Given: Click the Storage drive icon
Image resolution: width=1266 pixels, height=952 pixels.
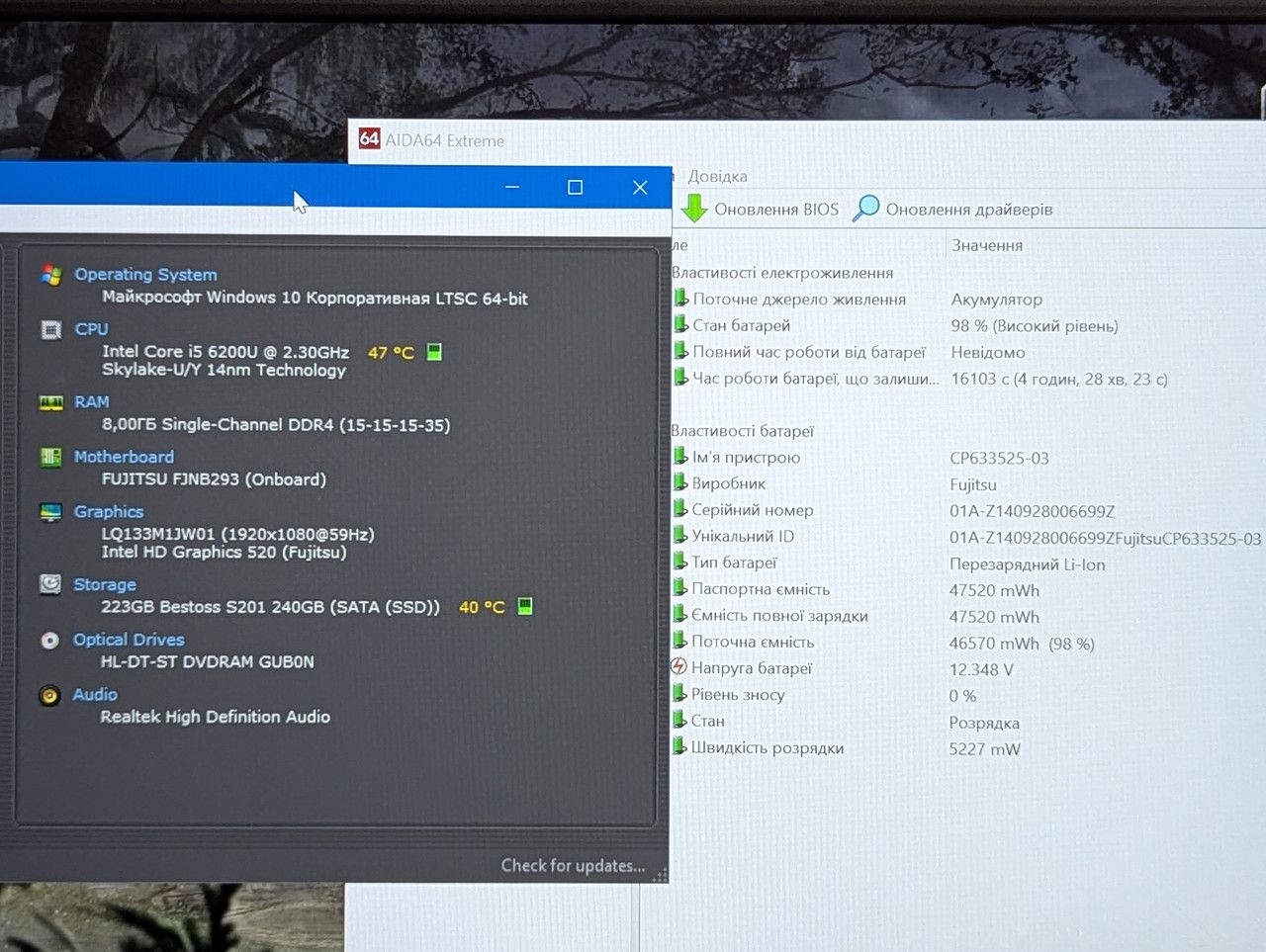Looking at the screenshot, I should point(49,584).
